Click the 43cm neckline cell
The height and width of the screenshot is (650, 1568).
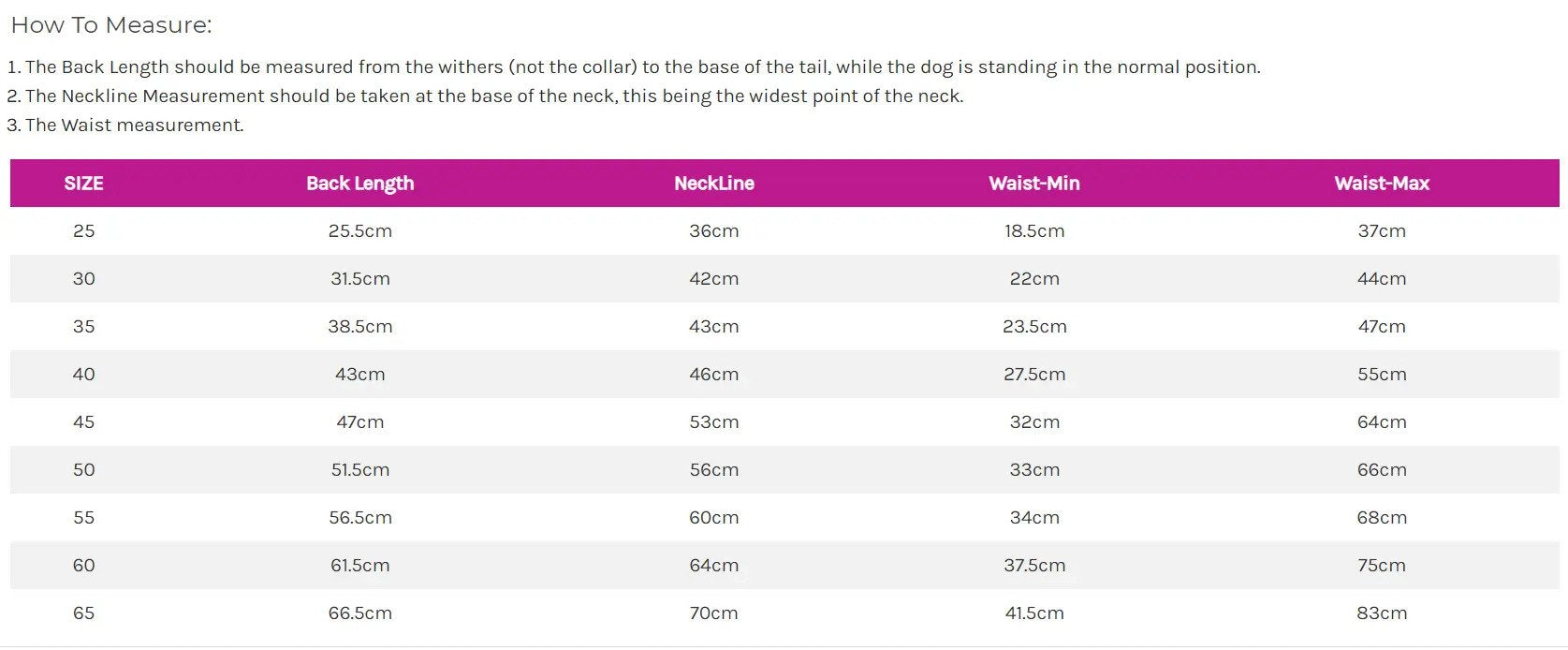(713, 327)
